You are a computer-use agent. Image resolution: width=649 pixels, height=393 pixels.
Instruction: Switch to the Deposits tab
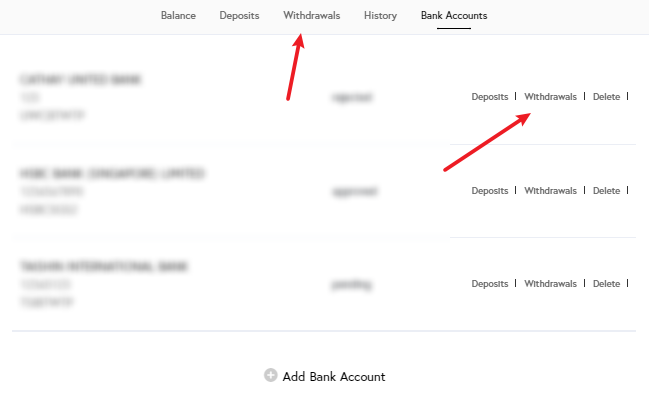(x=239, y=16)
